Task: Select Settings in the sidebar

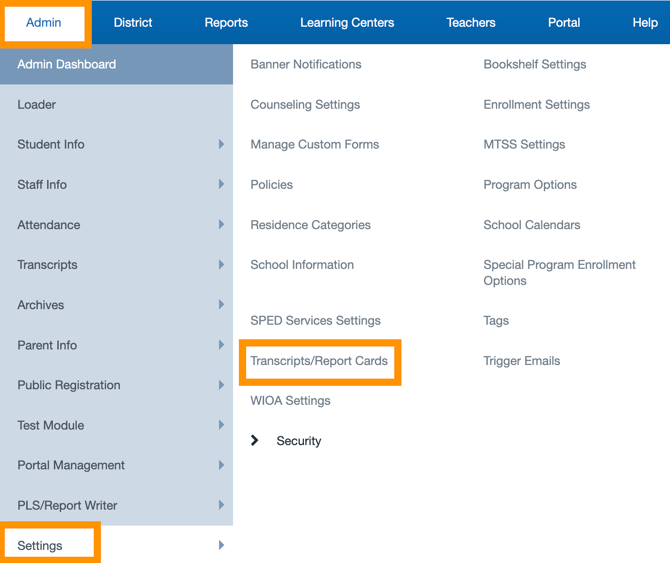Action: click(x=40, y=545)
